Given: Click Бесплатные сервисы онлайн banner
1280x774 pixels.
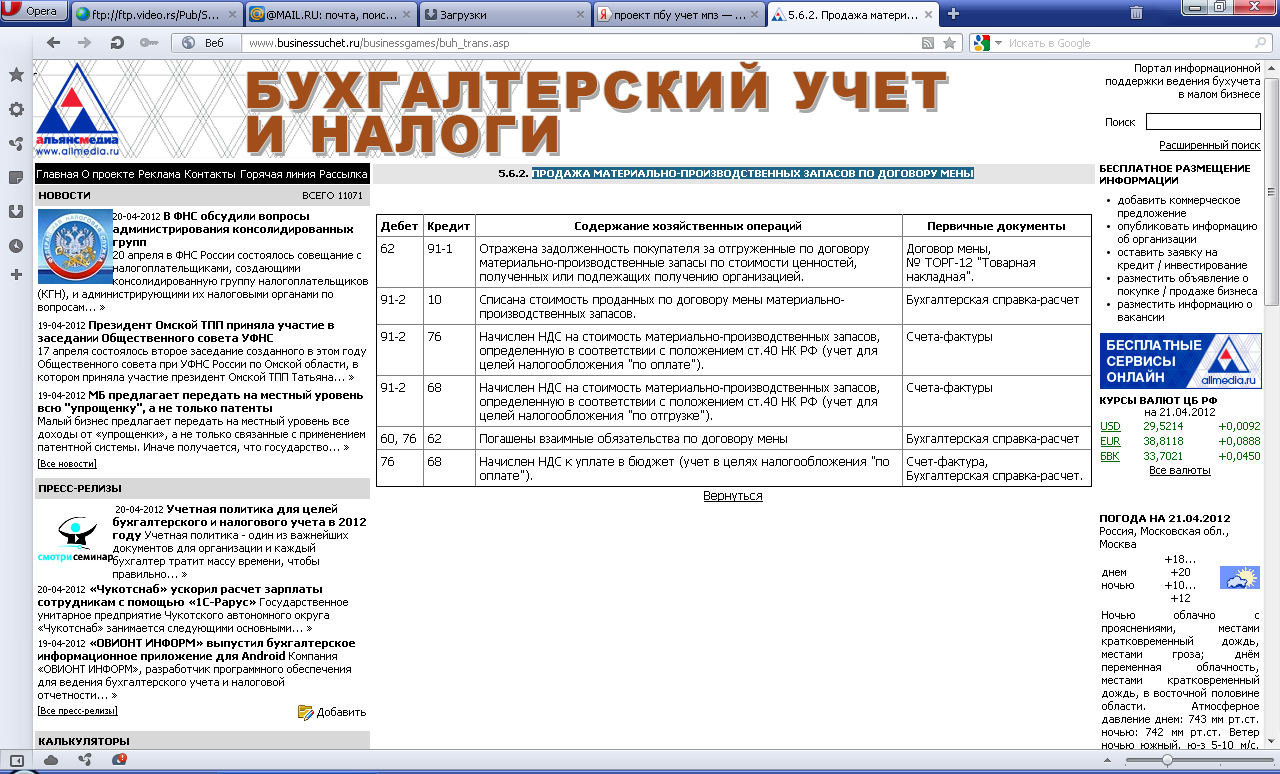Looking at the screenshot, I should tap(1180, 360).
